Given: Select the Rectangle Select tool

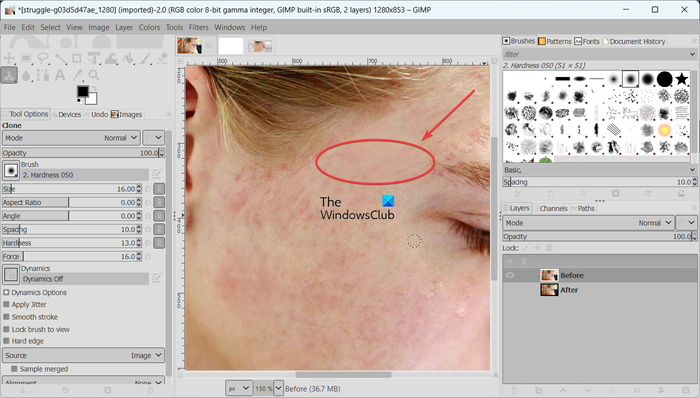Looking at the screenshot, I should pyautogui.click(x=26, y=58).
